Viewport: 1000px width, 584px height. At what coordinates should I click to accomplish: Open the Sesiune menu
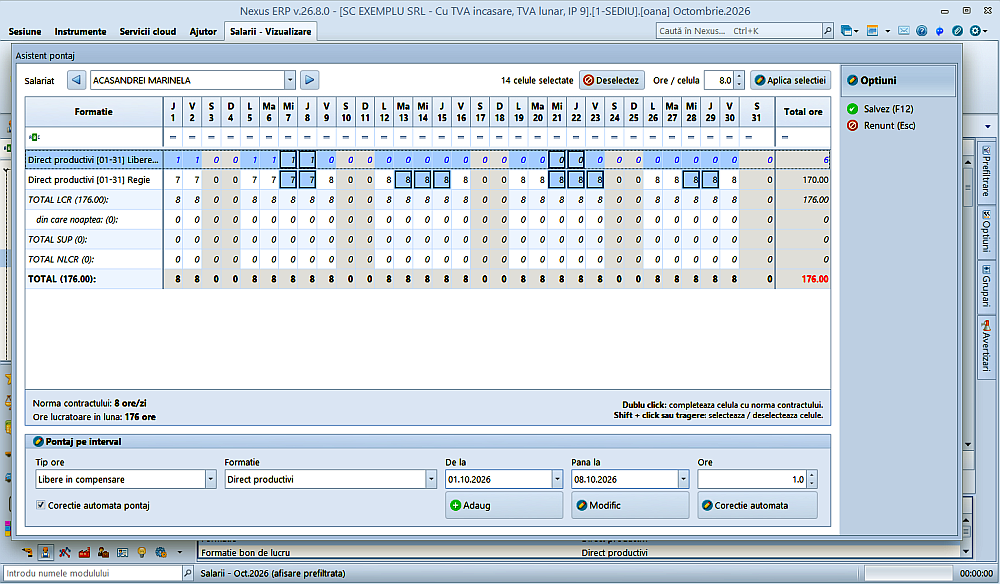(x=25, y=31)
